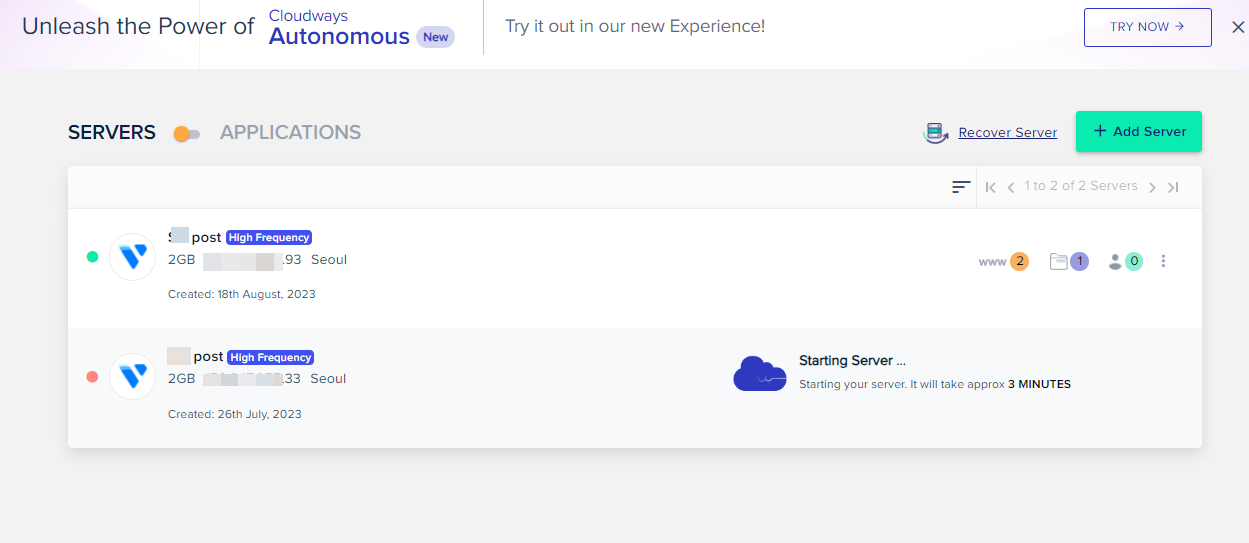1249x543 pixels.
Task: Click the Recover Server icon
Action: [x=936, y=132]
